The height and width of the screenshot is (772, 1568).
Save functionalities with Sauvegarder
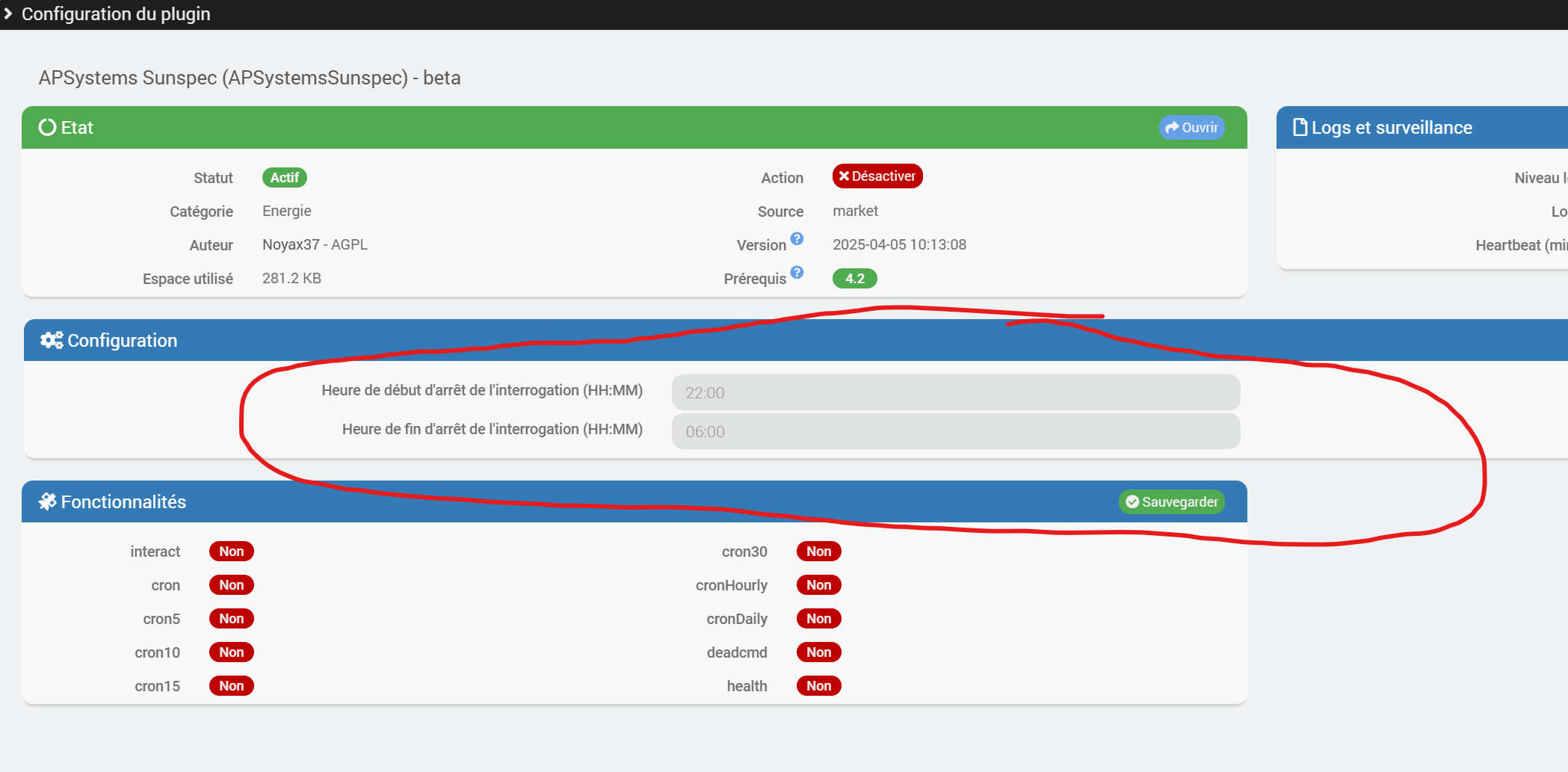click(x=1172, y=502)
